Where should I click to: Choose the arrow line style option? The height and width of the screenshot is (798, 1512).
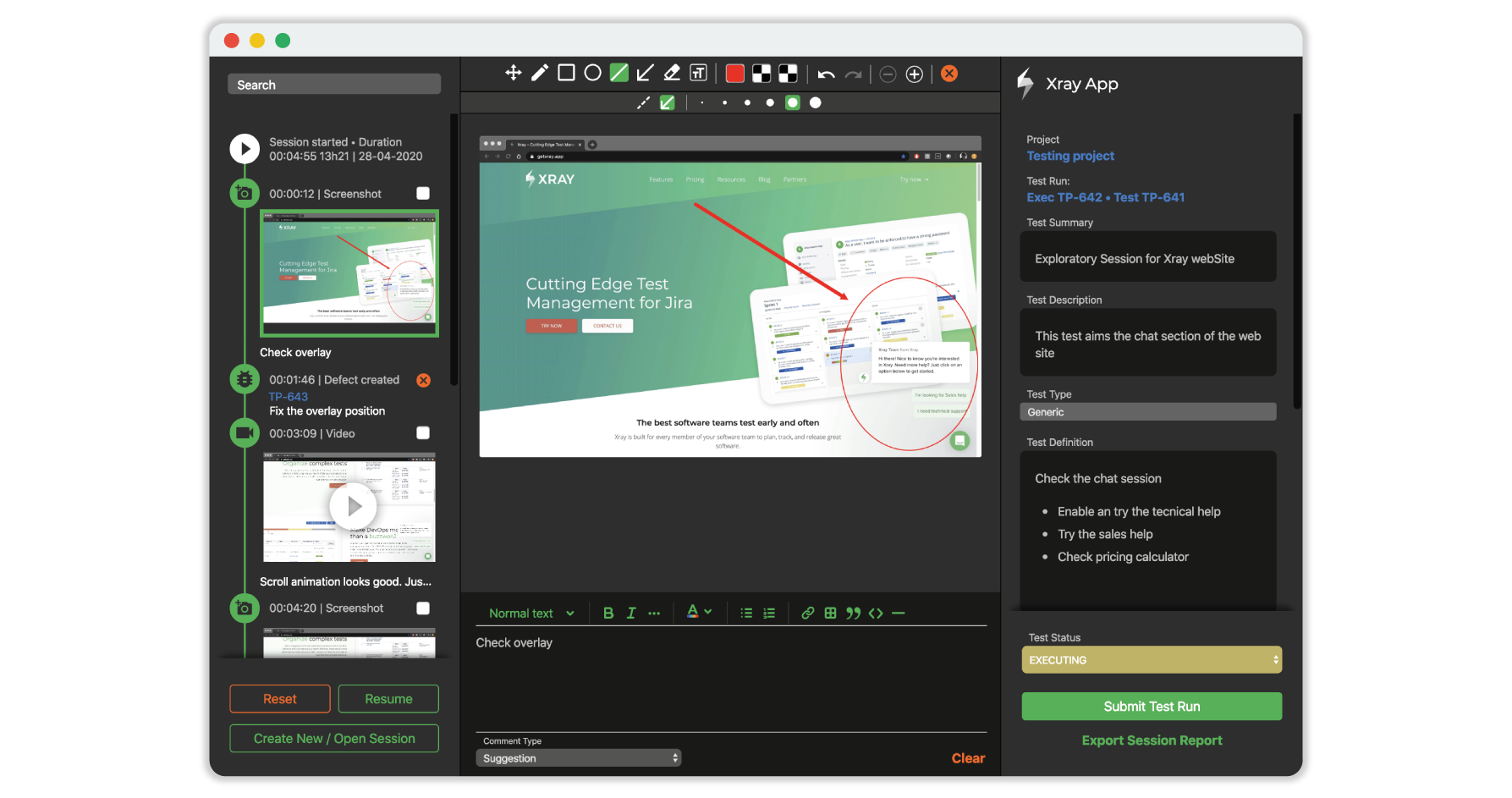[x=668, y=102]
